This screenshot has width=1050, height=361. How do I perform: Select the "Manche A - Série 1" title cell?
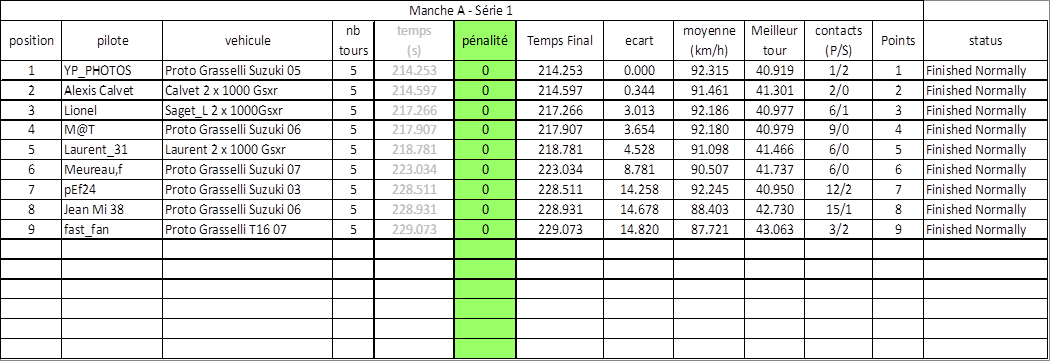pyautogui.click(x=461, y=11)
